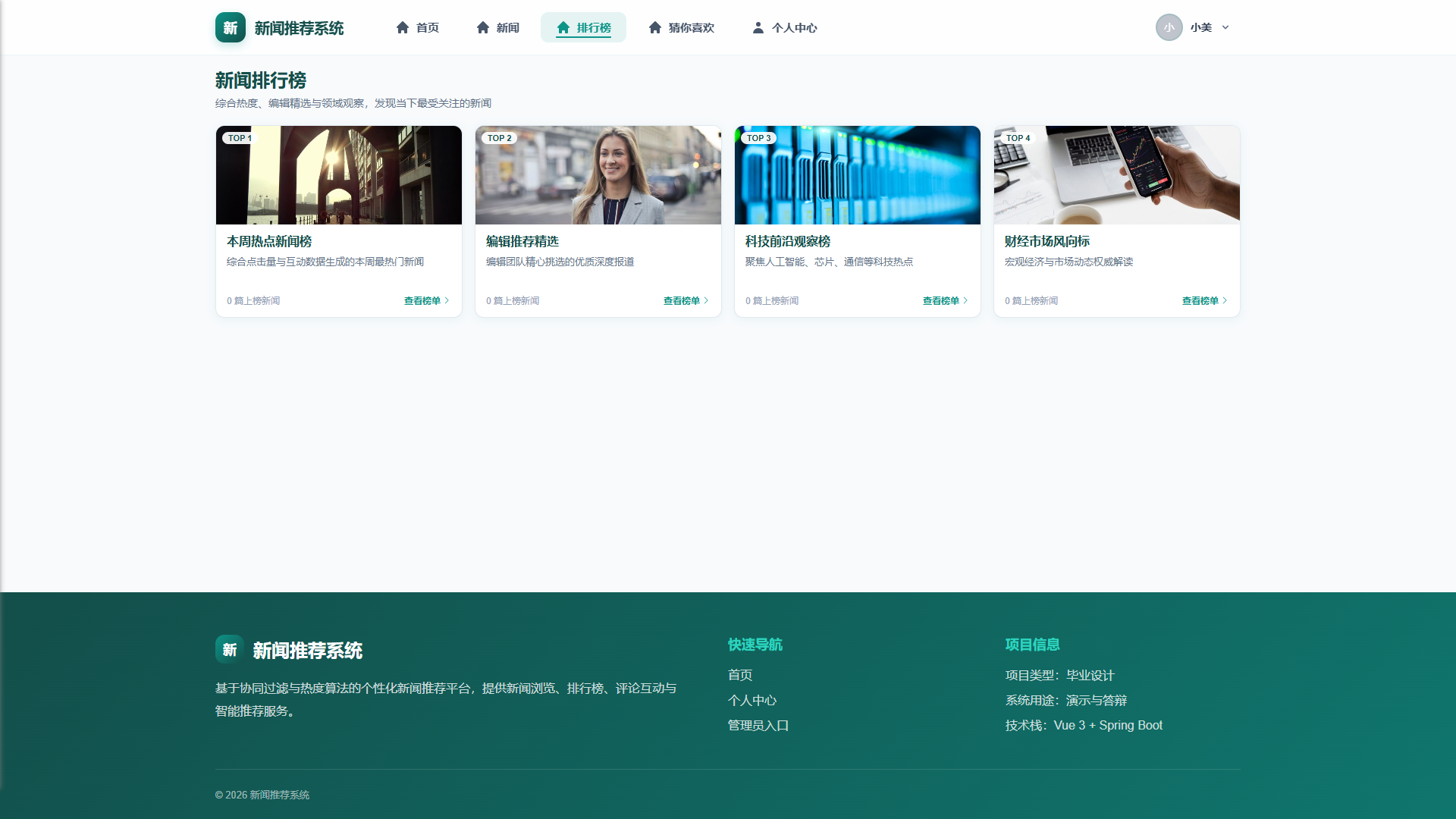Click the green 新 logo icon in header

pos(231,27)
